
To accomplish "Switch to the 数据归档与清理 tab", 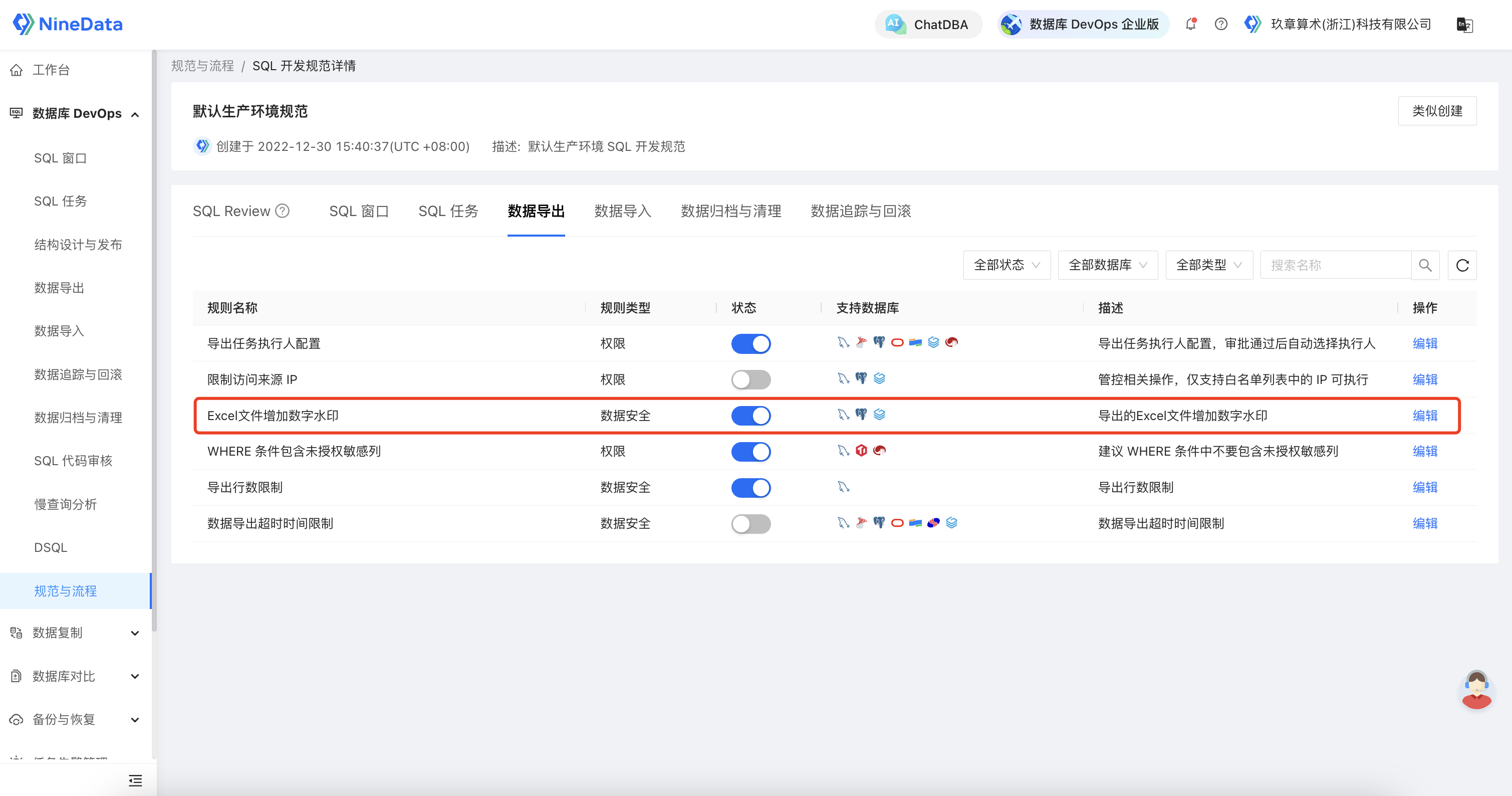I will point(731,211).
